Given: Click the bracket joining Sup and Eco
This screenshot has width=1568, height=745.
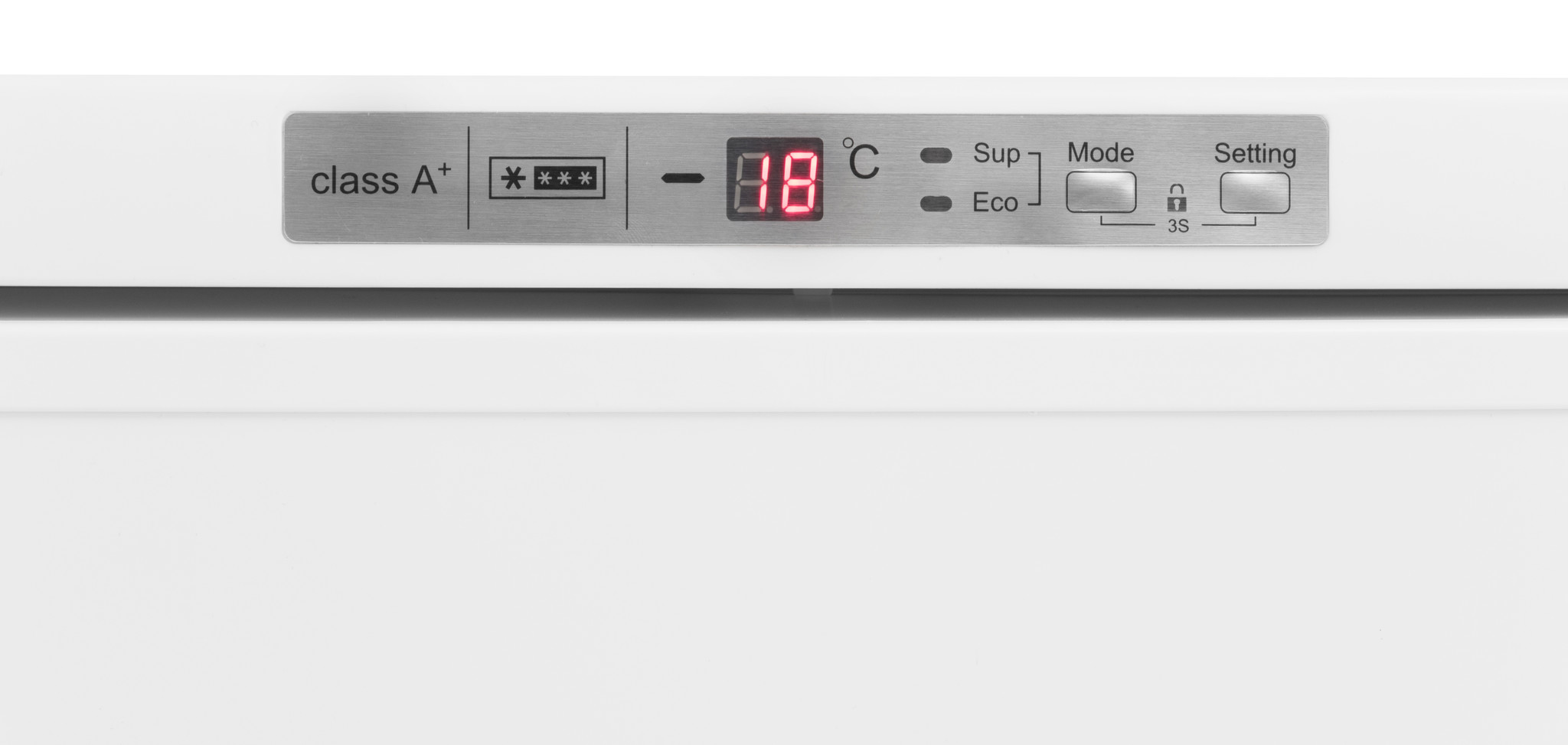Looking at the screenshot, I should point(1034,179).
